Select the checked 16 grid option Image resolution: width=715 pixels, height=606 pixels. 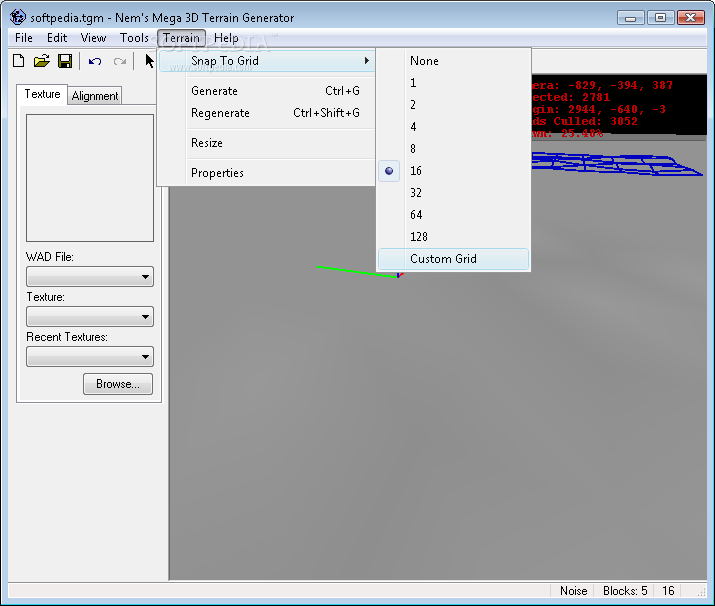453,171
